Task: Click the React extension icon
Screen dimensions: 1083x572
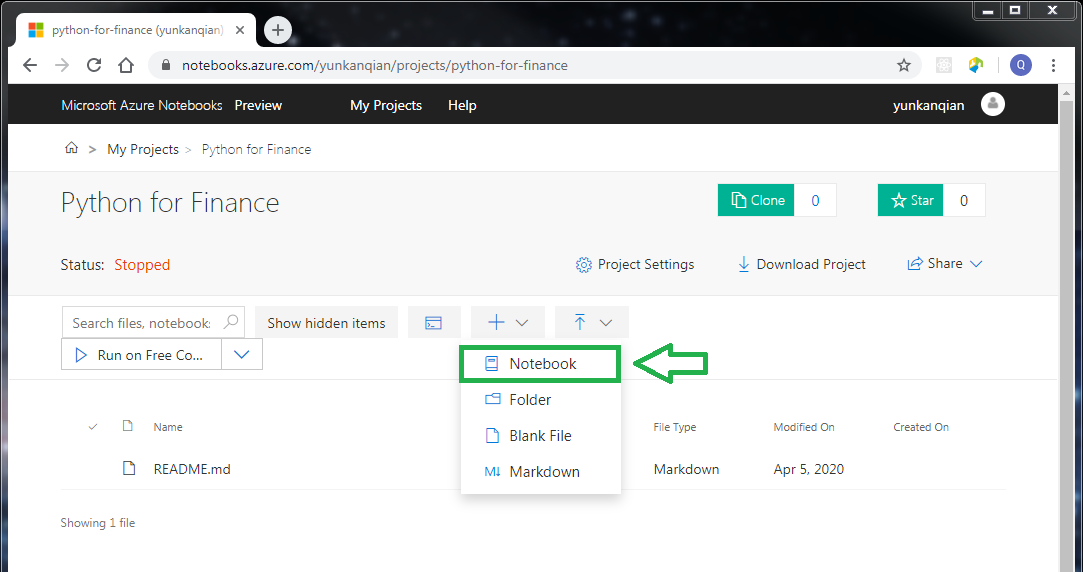Action: pyautogui.click(x=943, y=65)
